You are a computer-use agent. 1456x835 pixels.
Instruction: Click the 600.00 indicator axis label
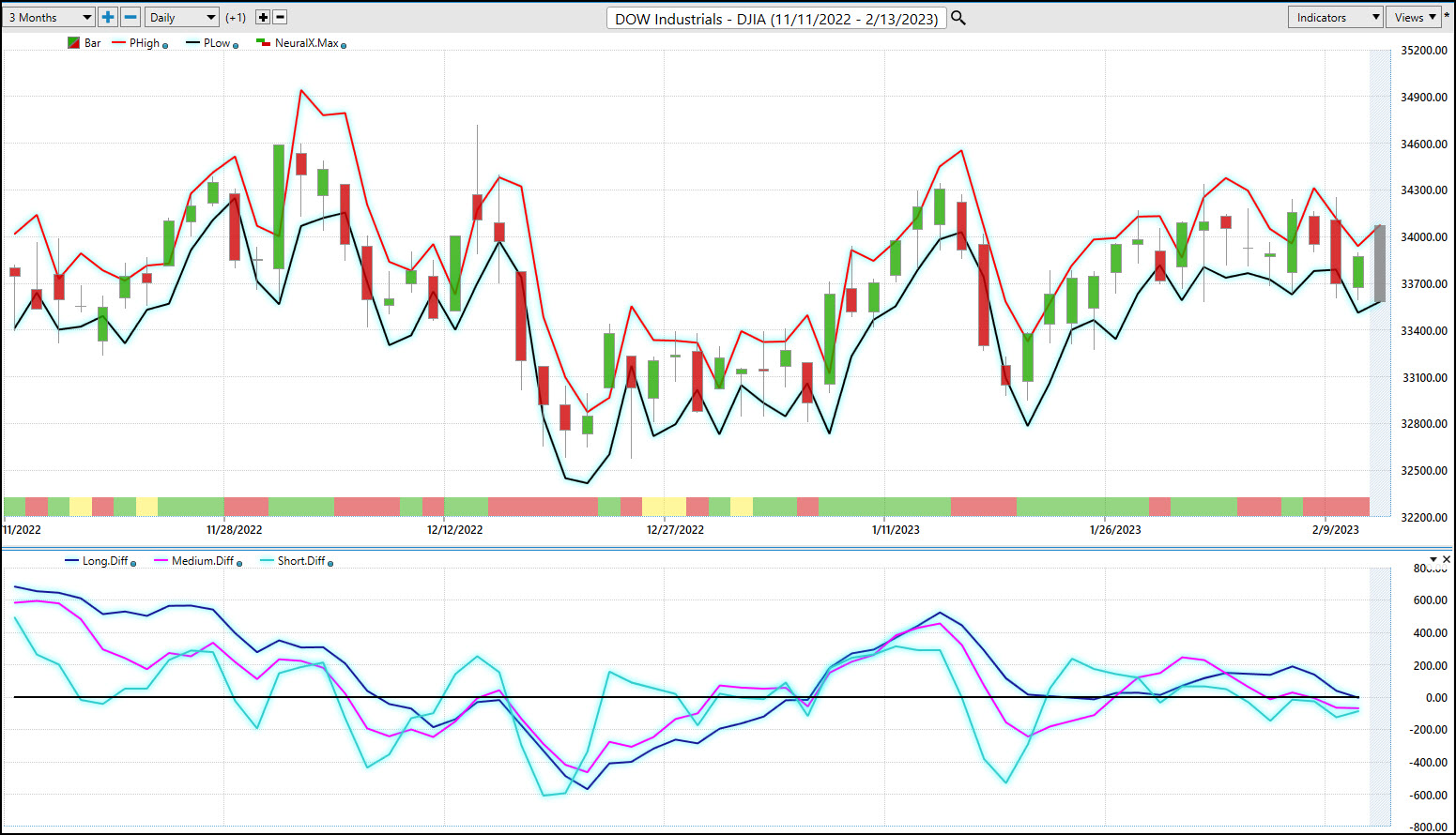coord(1431,600)
